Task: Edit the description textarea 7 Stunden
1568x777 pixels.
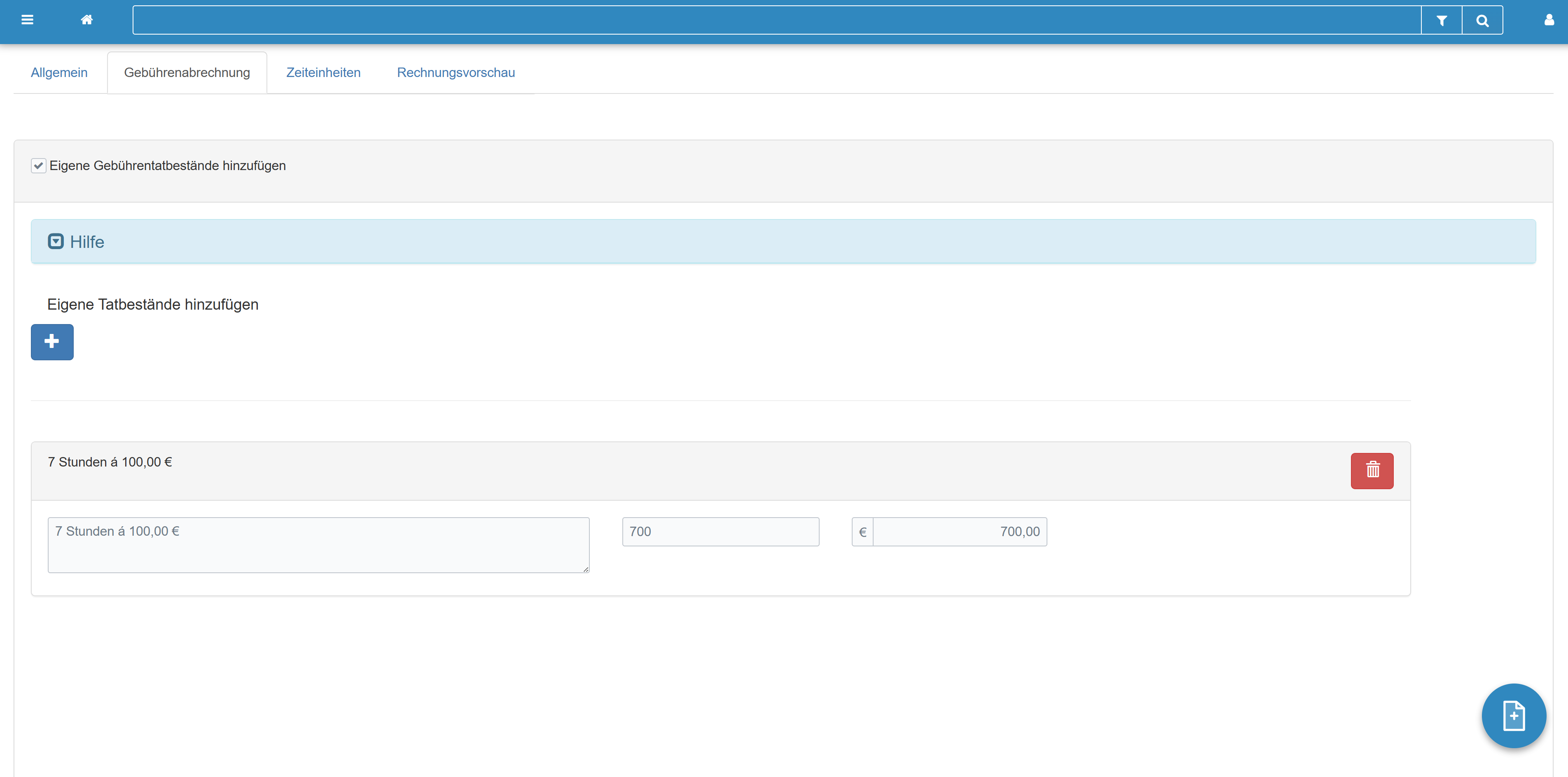Action: 318,545
